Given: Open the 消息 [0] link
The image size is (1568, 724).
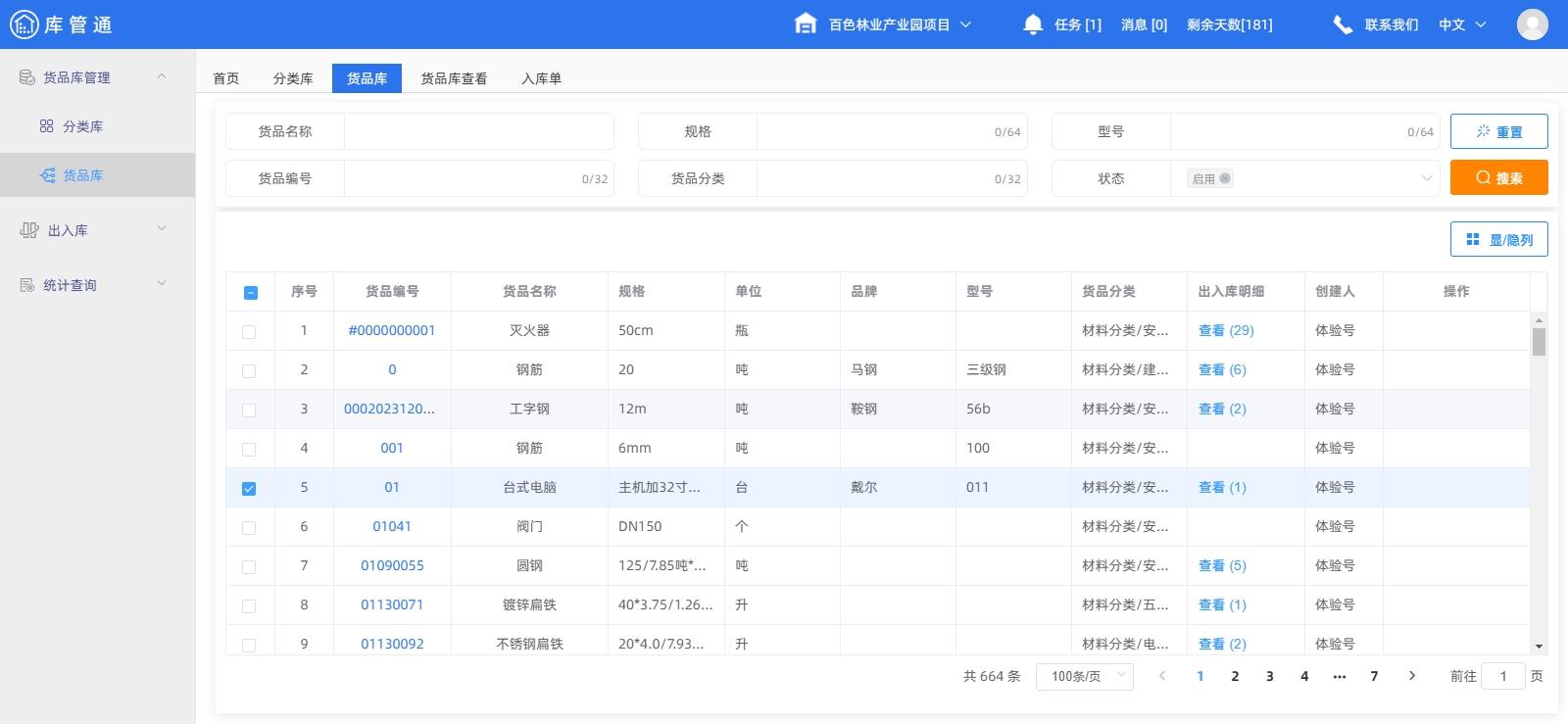Looking at the screenshot, I should click(x=1144, y=24).
